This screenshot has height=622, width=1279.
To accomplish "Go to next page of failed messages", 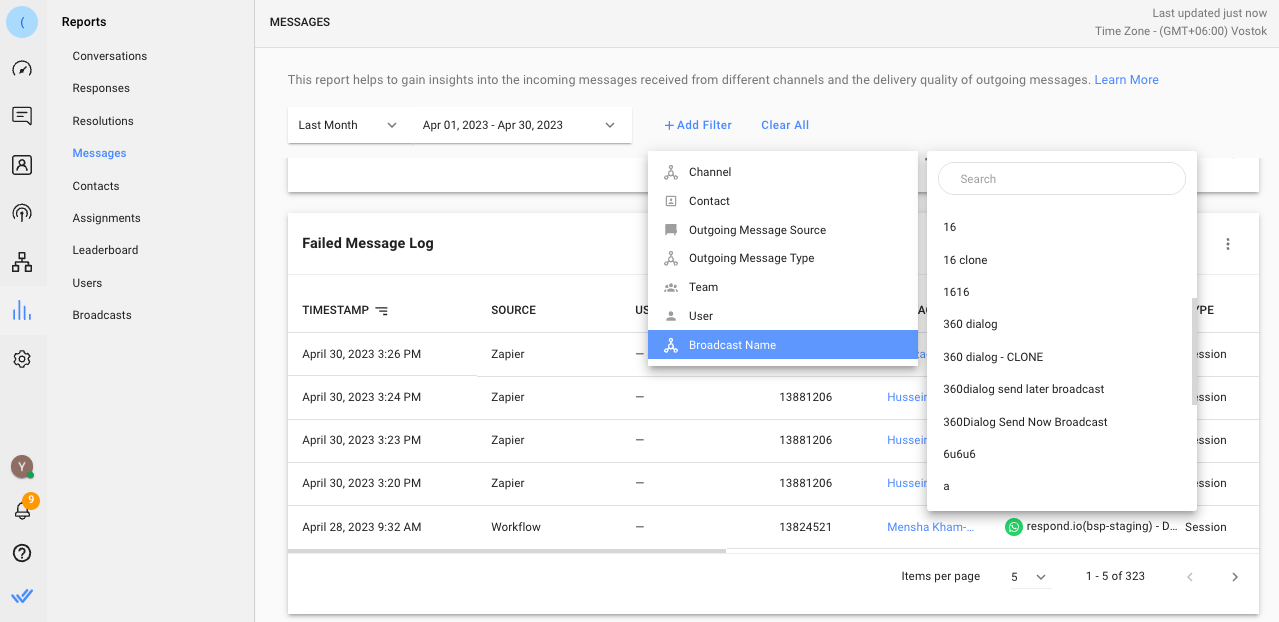I will tap(1235, 577).
